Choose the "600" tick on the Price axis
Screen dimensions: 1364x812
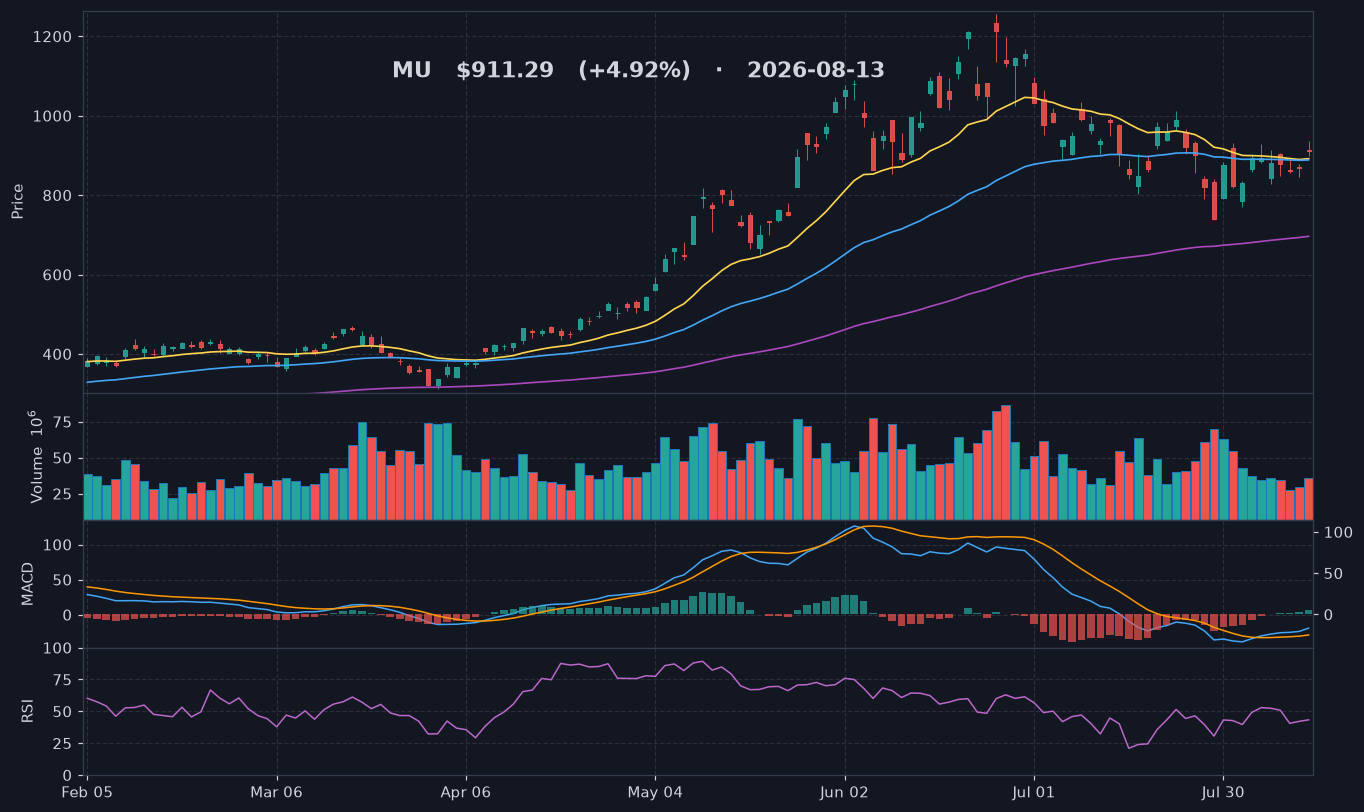[58, 275]
